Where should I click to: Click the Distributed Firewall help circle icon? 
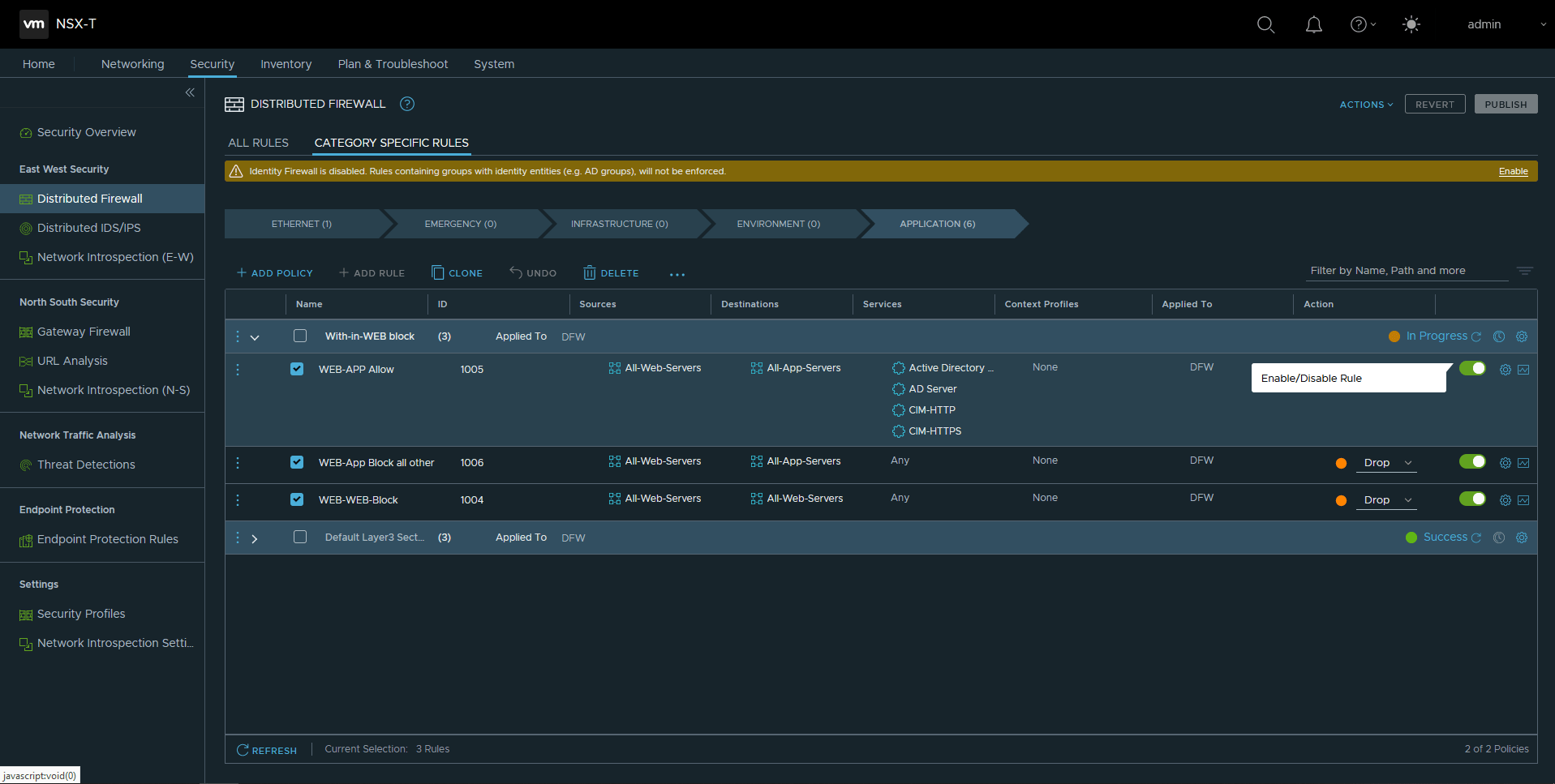[407, 104]
